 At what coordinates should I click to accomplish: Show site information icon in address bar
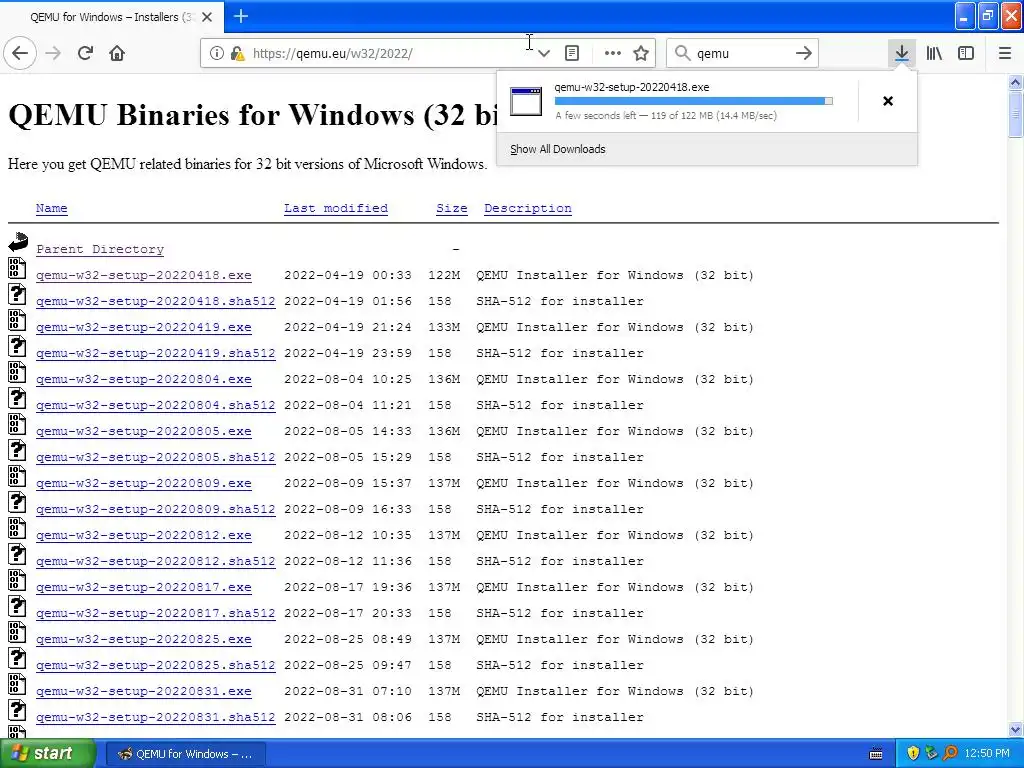[217, 54]
